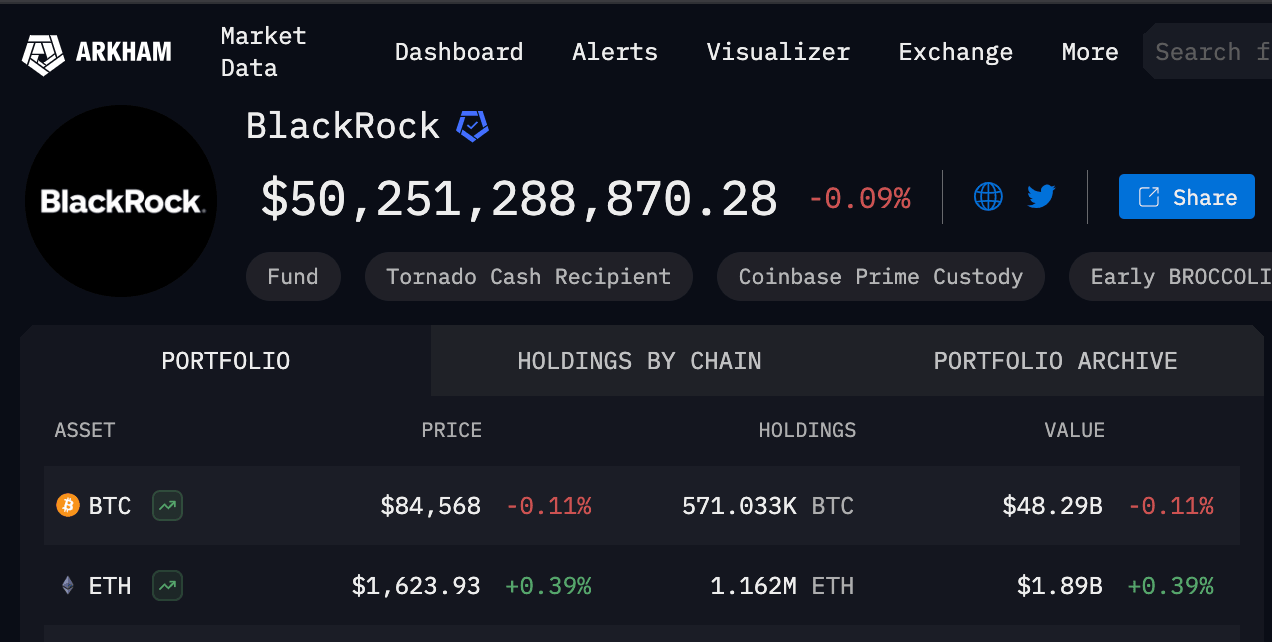The height and width of the screenshot is (642, 1272).
Task: Switch to the Holdings by Chain tab
Action: coord(639,360)
